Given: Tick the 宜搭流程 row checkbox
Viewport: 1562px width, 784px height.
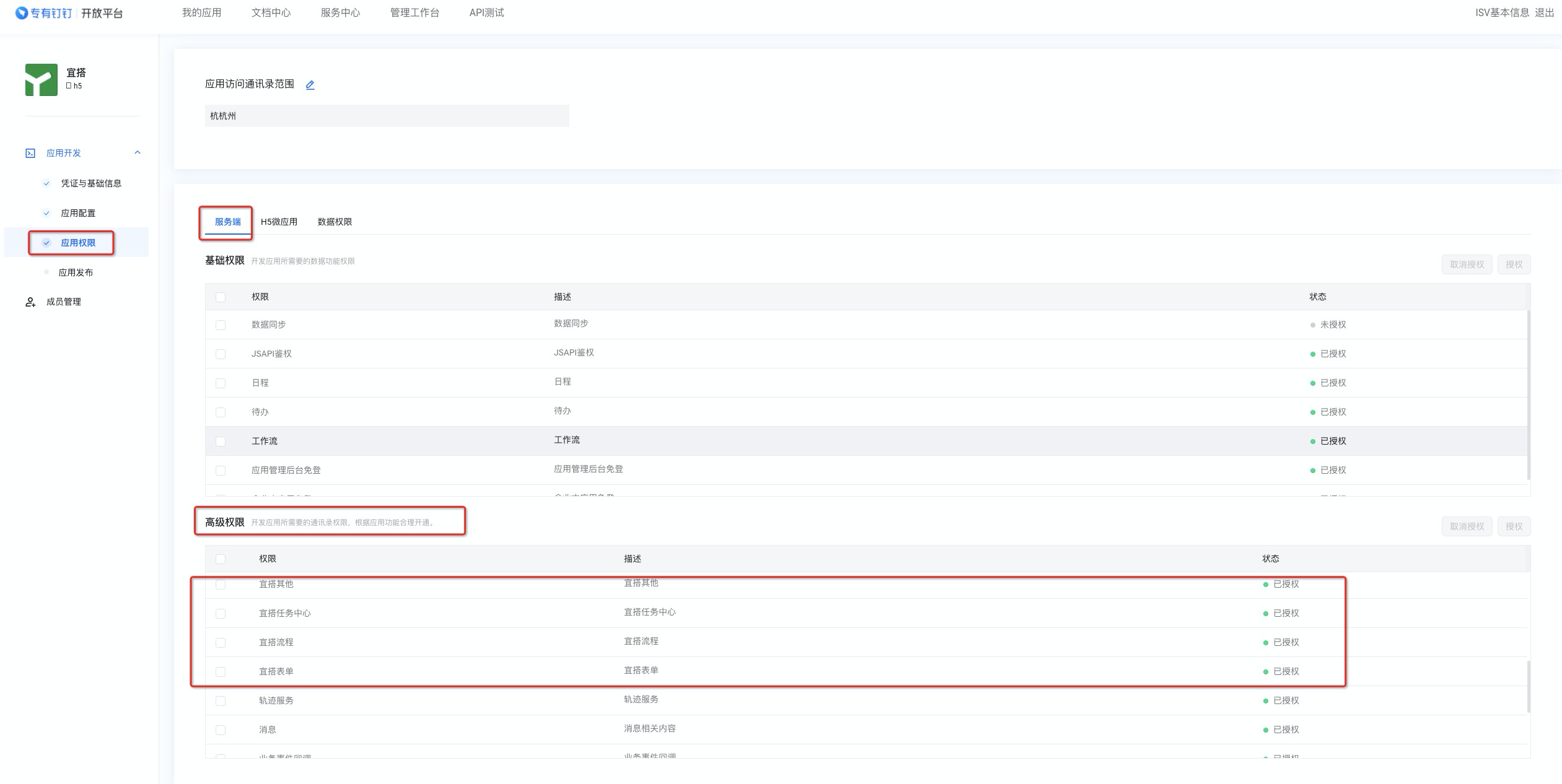Looking at the screenshot, I should point(221,643).
